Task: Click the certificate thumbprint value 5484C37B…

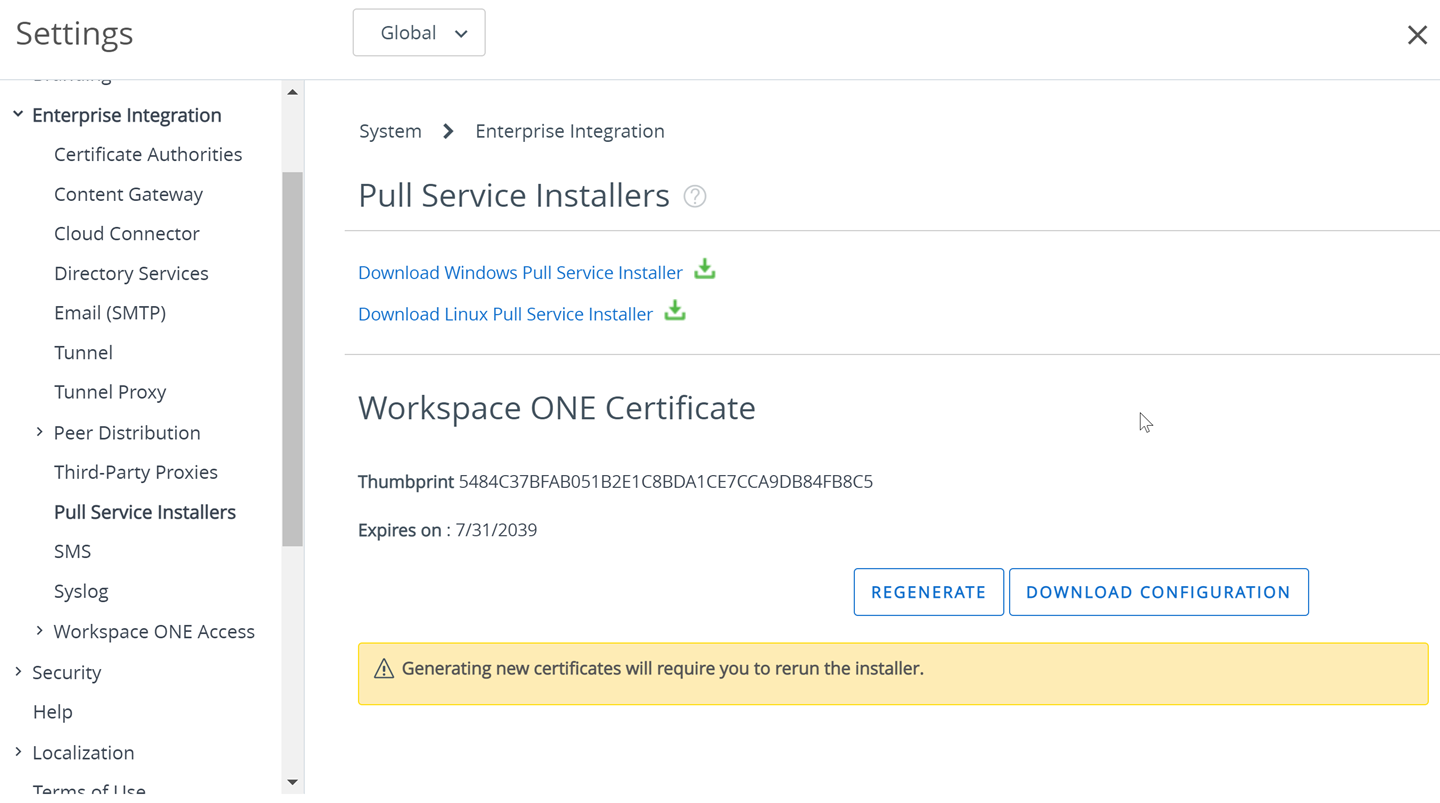Action: tap(666, 481)
